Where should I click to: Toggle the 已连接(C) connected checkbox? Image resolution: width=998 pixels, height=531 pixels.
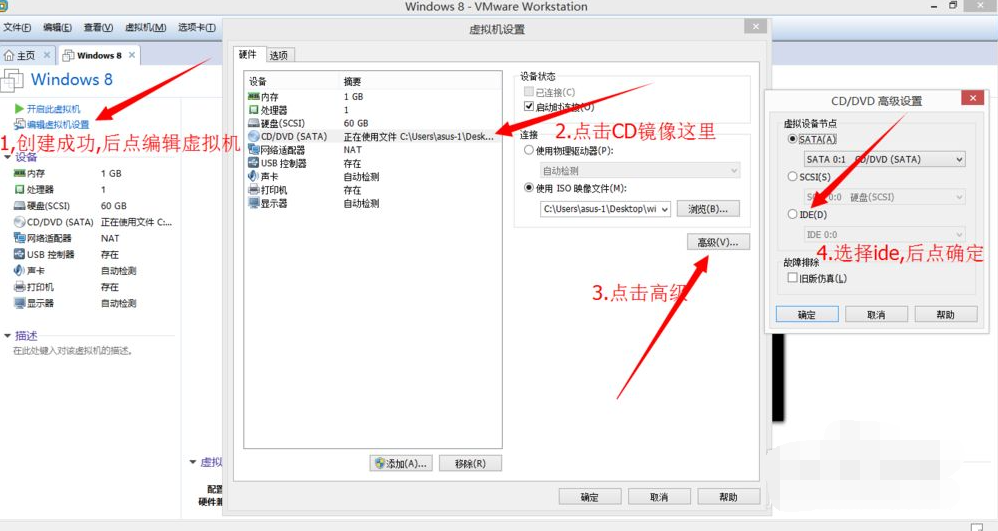click(x=528, y=92)
